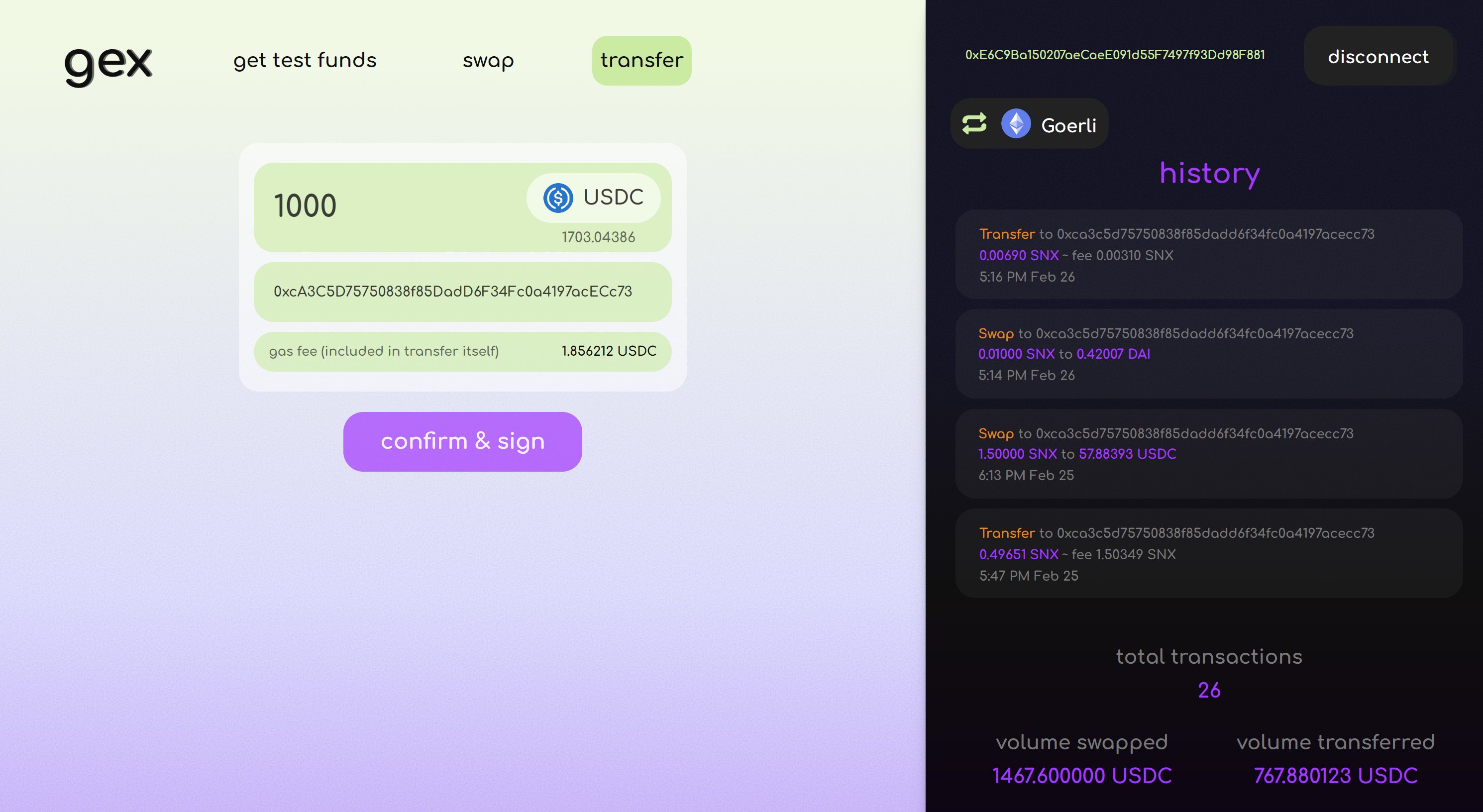The height and width of the screenshot is (812, 1483).
Task: Select the transfer tab
Action: (x=641, y=60)
